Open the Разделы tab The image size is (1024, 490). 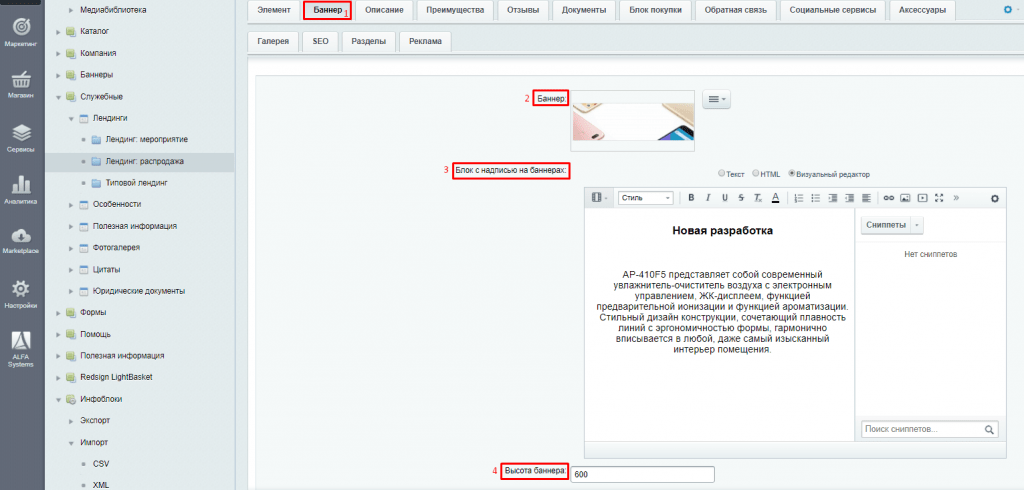368,41
